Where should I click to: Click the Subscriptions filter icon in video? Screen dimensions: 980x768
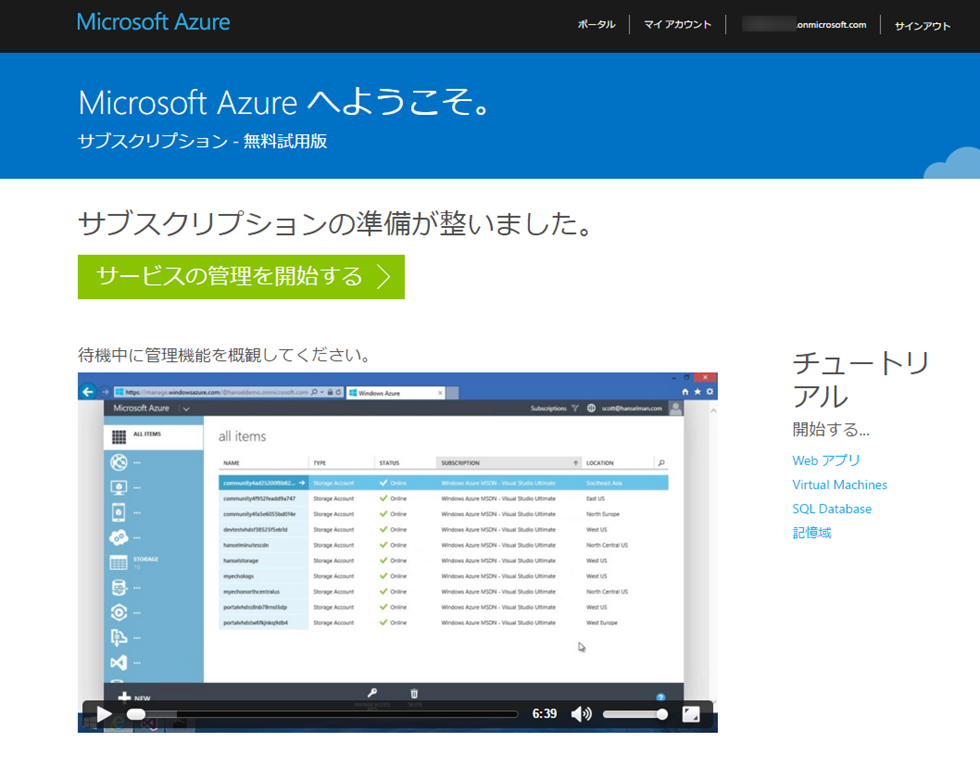[x=575, y=409]
